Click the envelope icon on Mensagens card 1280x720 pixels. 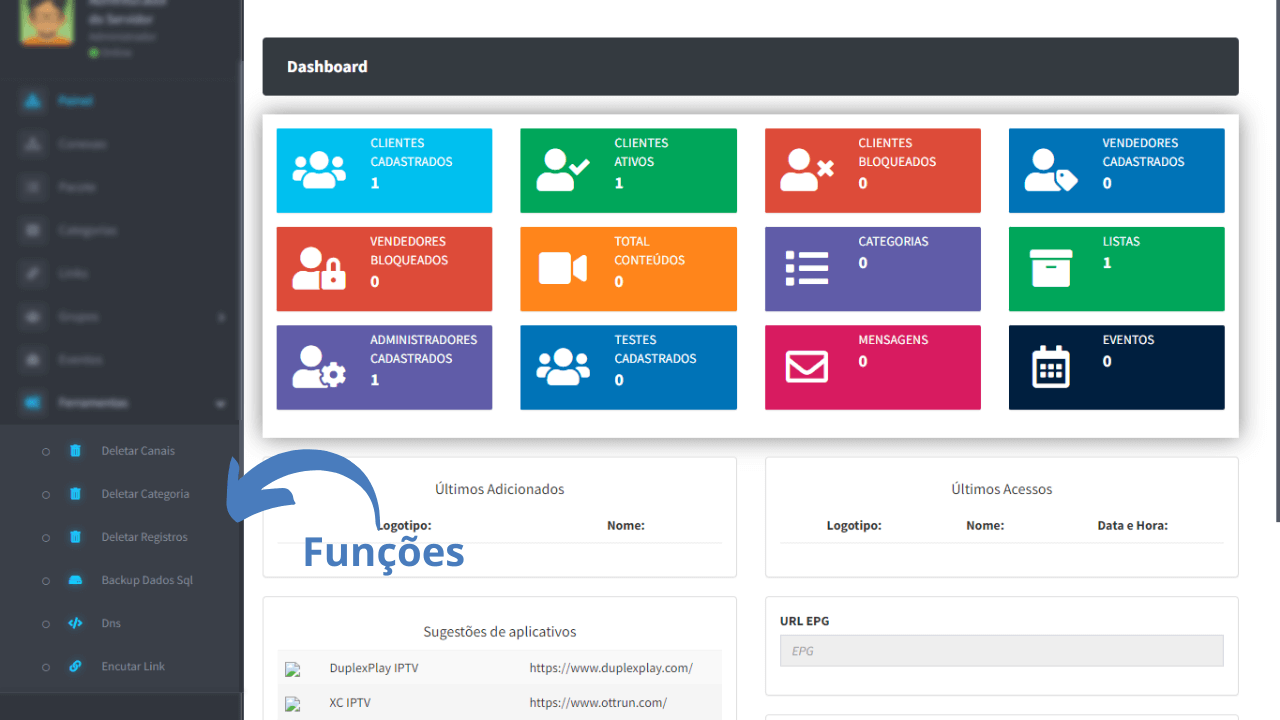click(806, 367)
